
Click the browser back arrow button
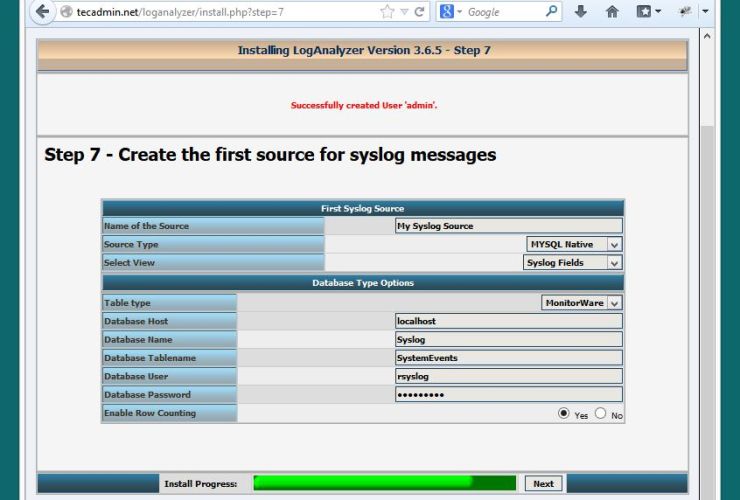(x=42, y=12)
